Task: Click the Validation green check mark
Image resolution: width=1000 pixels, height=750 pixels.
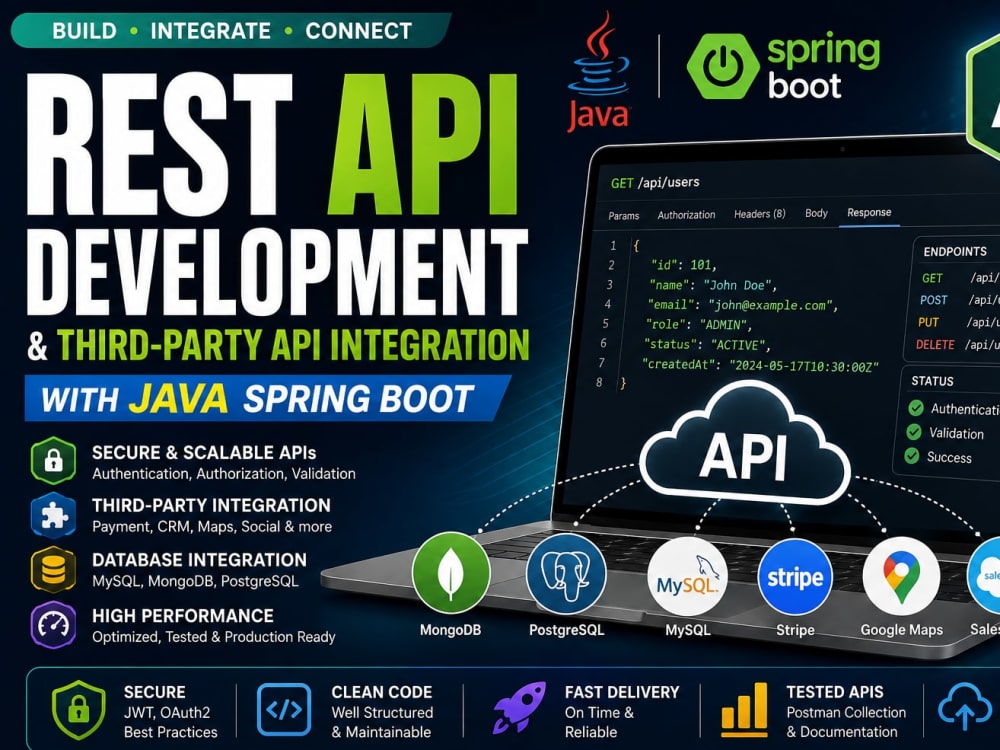Action: click(914, 432)
